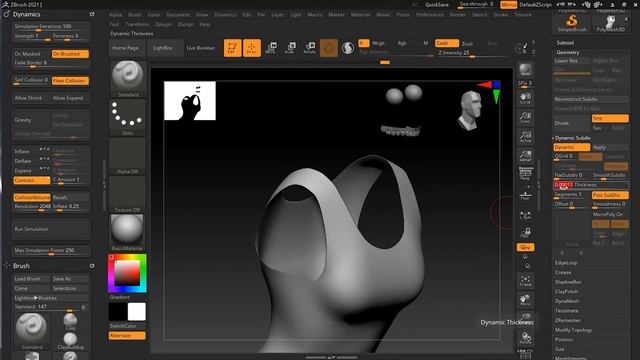Viewport: 640px width, 360px height.
Task: Toggle CollisionVolume option
Action: [31, 198]
